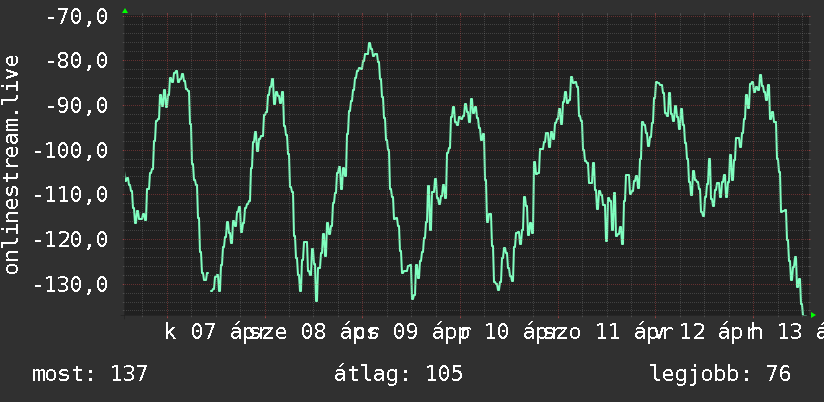Image resolution: width=824 pixels, height=402 pixels.
Task: Click the 'sze 08' date label
Action: pyautogui.click(x=287, y=333)
